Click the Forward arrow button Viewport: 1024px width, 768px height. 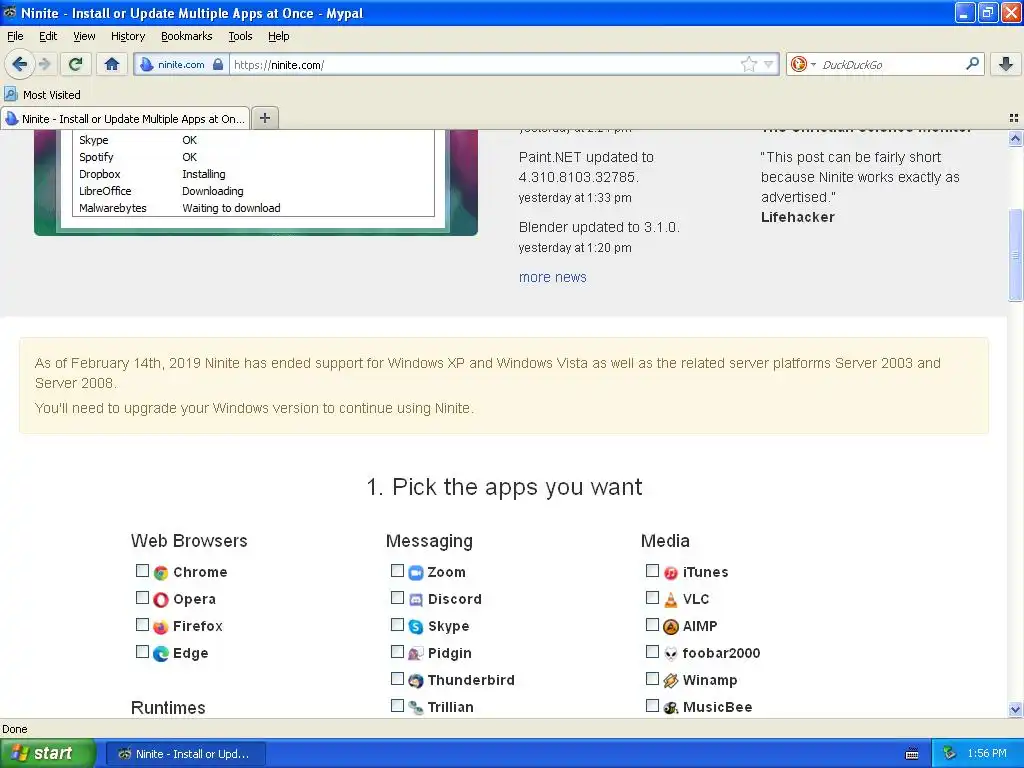[45, 64]
